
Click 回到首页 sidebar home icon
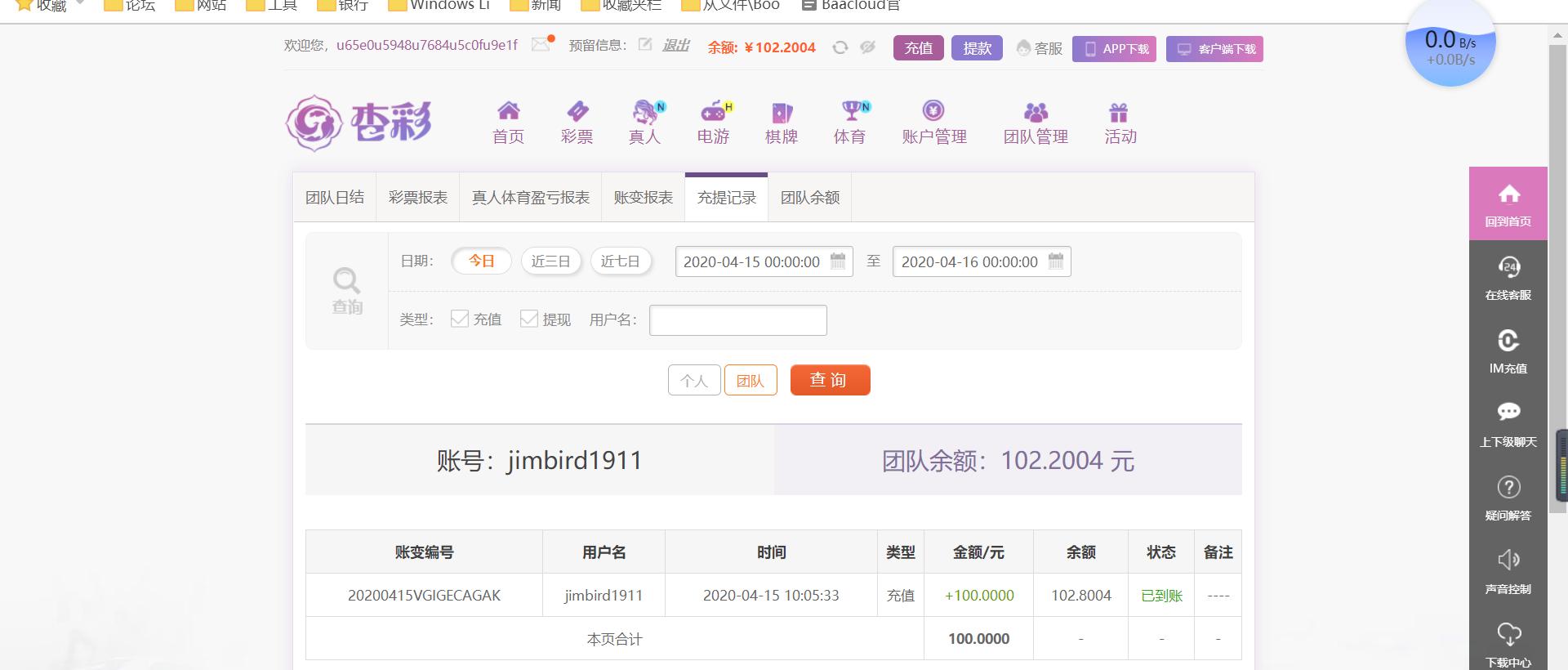point(1508,203)
